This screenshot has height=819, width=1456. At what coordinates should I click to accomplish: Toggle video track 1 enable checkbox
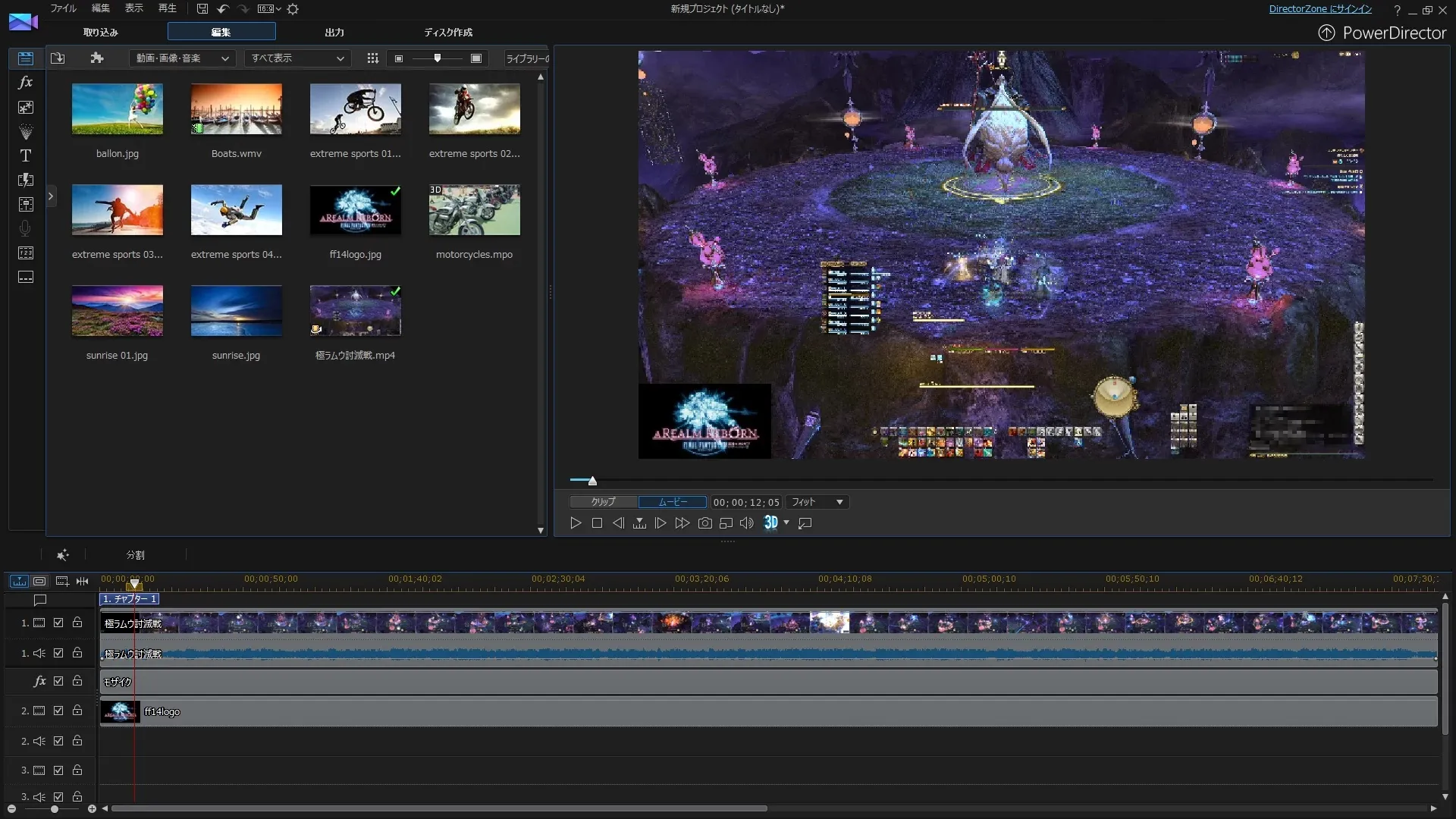pyautogui.click(x=58, y=623)
